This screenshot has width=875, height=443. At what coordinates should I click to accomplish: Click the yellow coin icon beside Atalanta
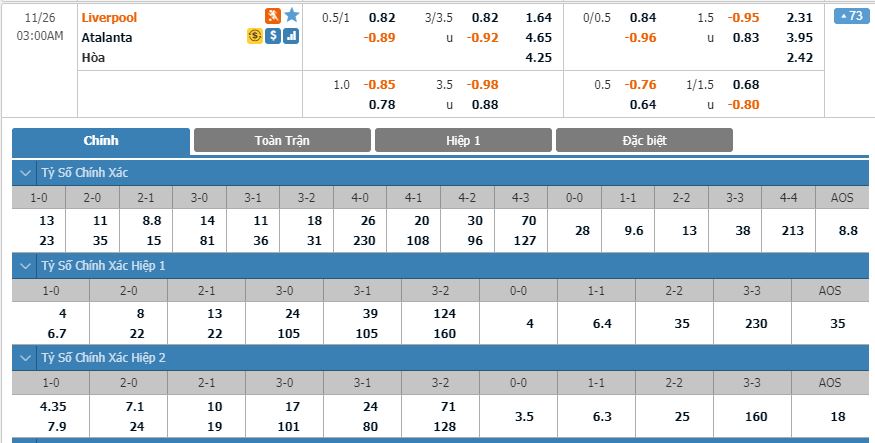point(255,36)
